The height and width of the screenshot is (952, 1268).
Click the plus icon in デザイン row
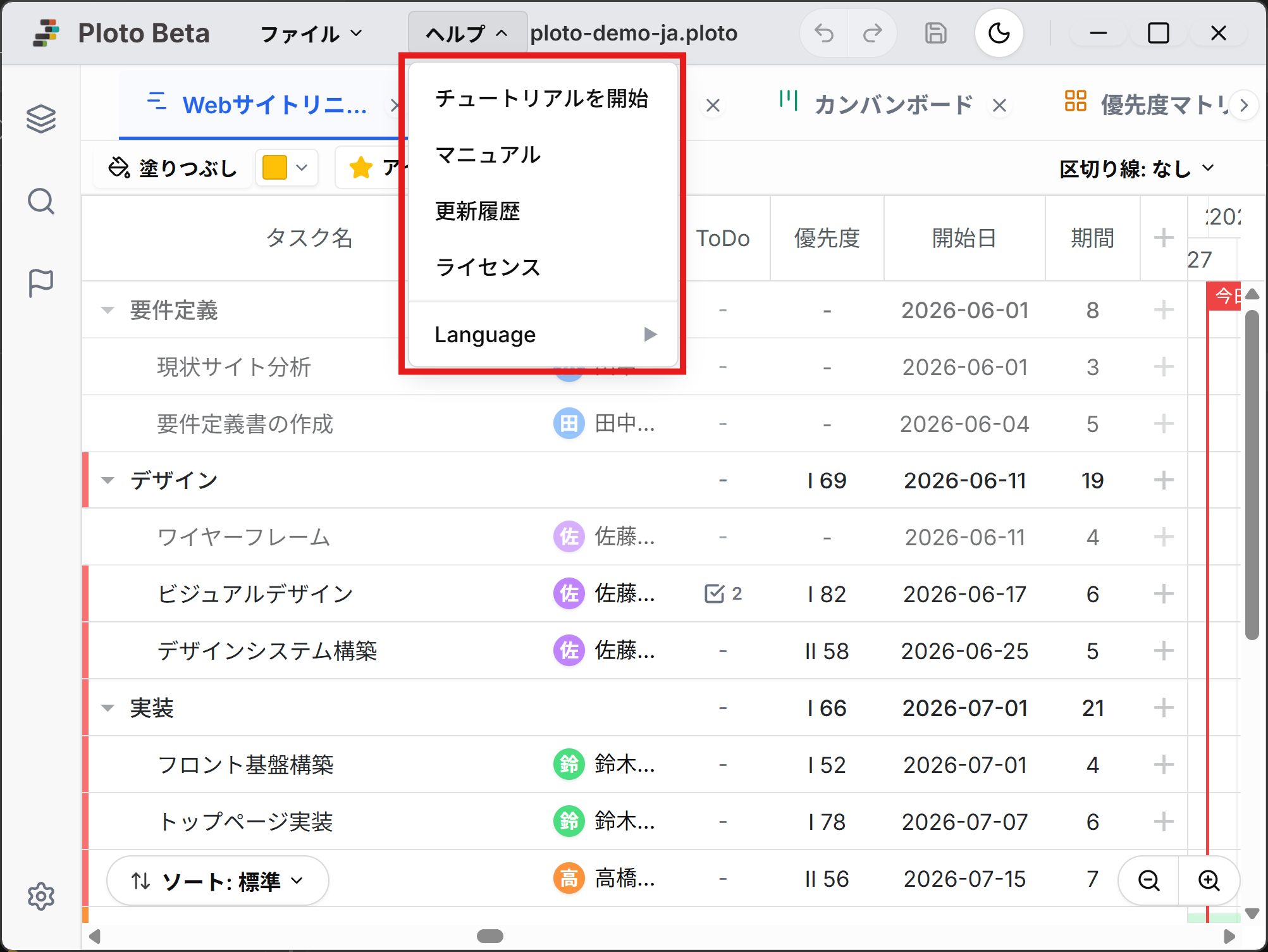pyautogui.click(x=1163, y=480)
